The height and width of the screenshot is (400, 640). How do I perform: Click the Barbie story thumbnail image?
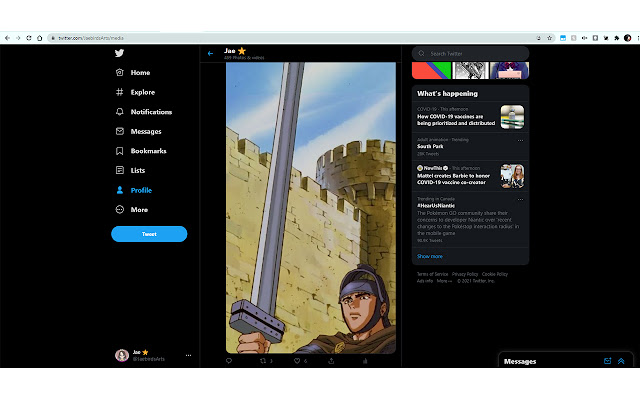(x=512, y=176)
